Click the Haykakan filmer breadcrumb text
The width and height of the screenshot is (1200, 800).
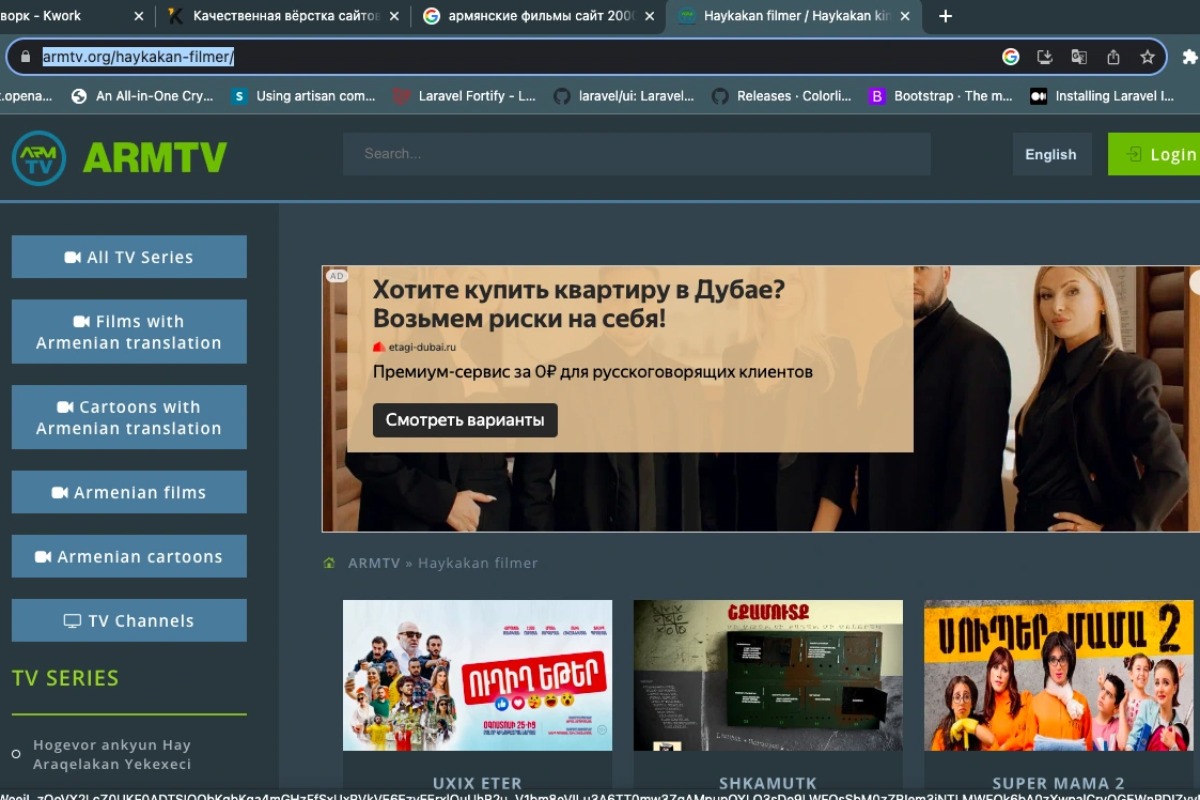point(478,563)
